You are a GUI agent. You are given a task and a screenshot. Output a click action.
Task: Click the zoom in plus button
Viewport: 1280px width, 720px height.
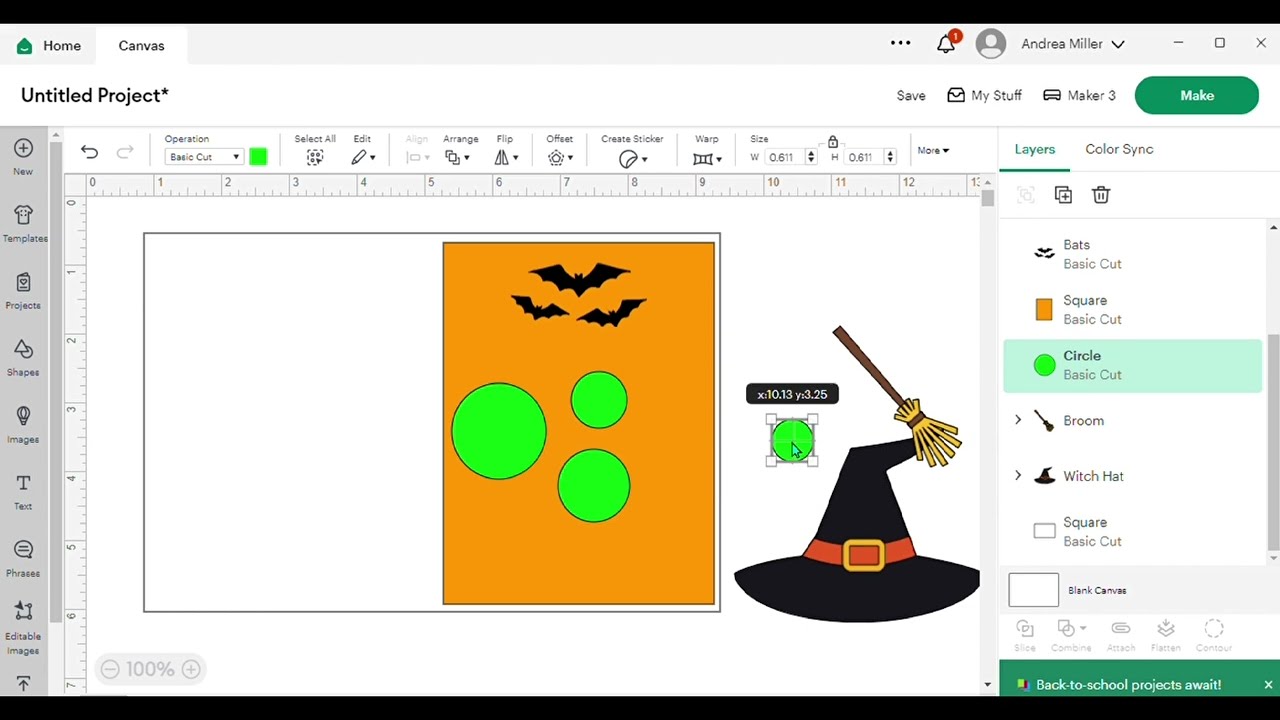[191, 669]
